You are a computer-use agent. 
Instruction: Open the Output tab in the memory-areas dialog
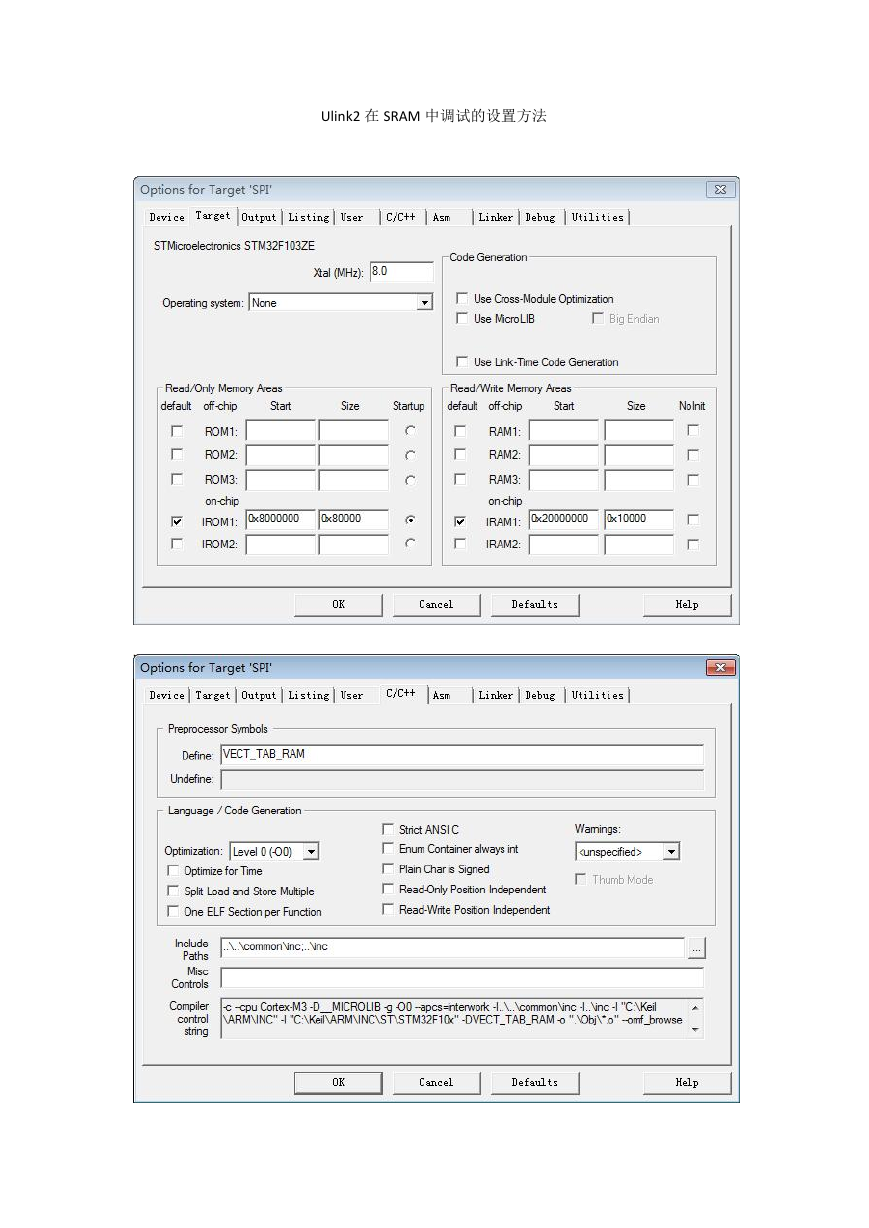click(259, 217)
